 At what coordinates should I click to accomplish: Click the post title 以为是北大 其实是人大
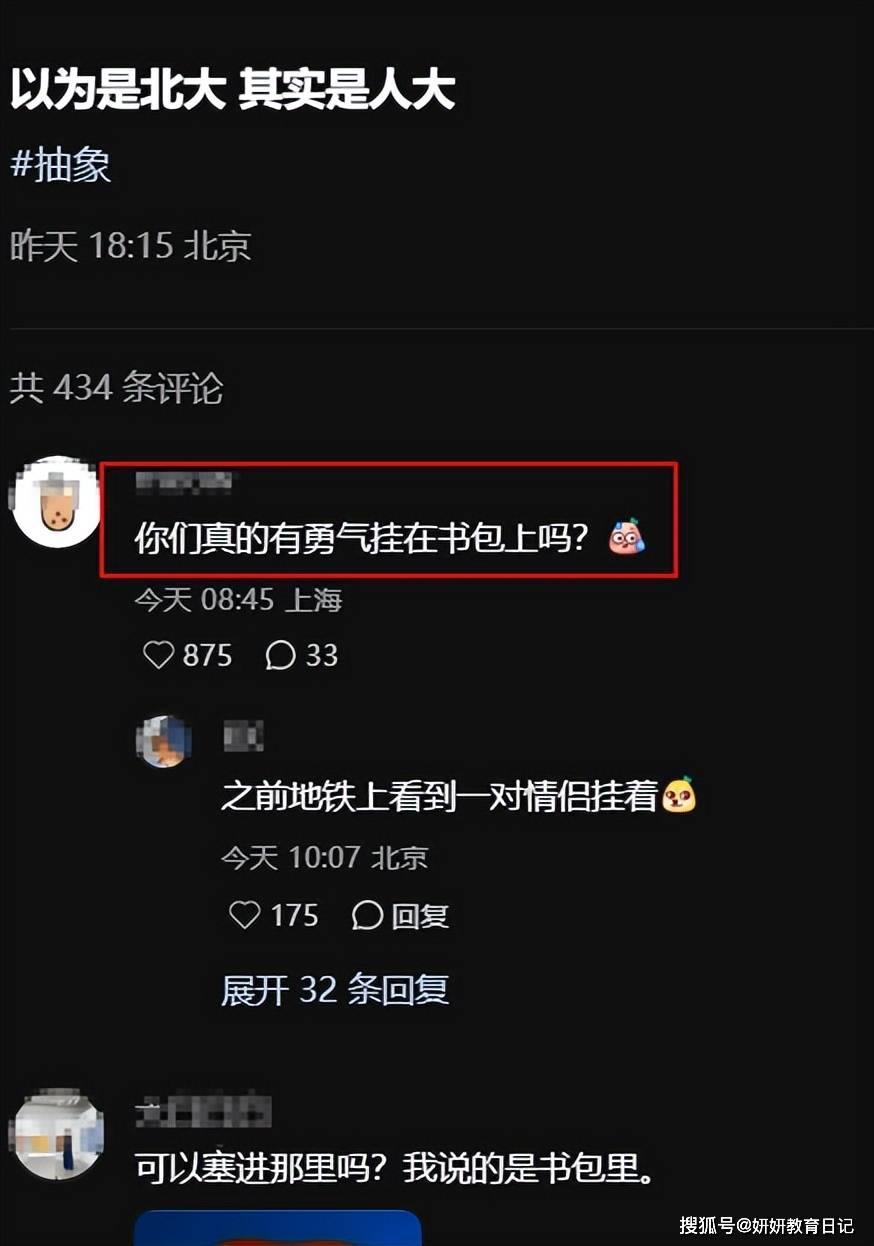tap(233, 90)
